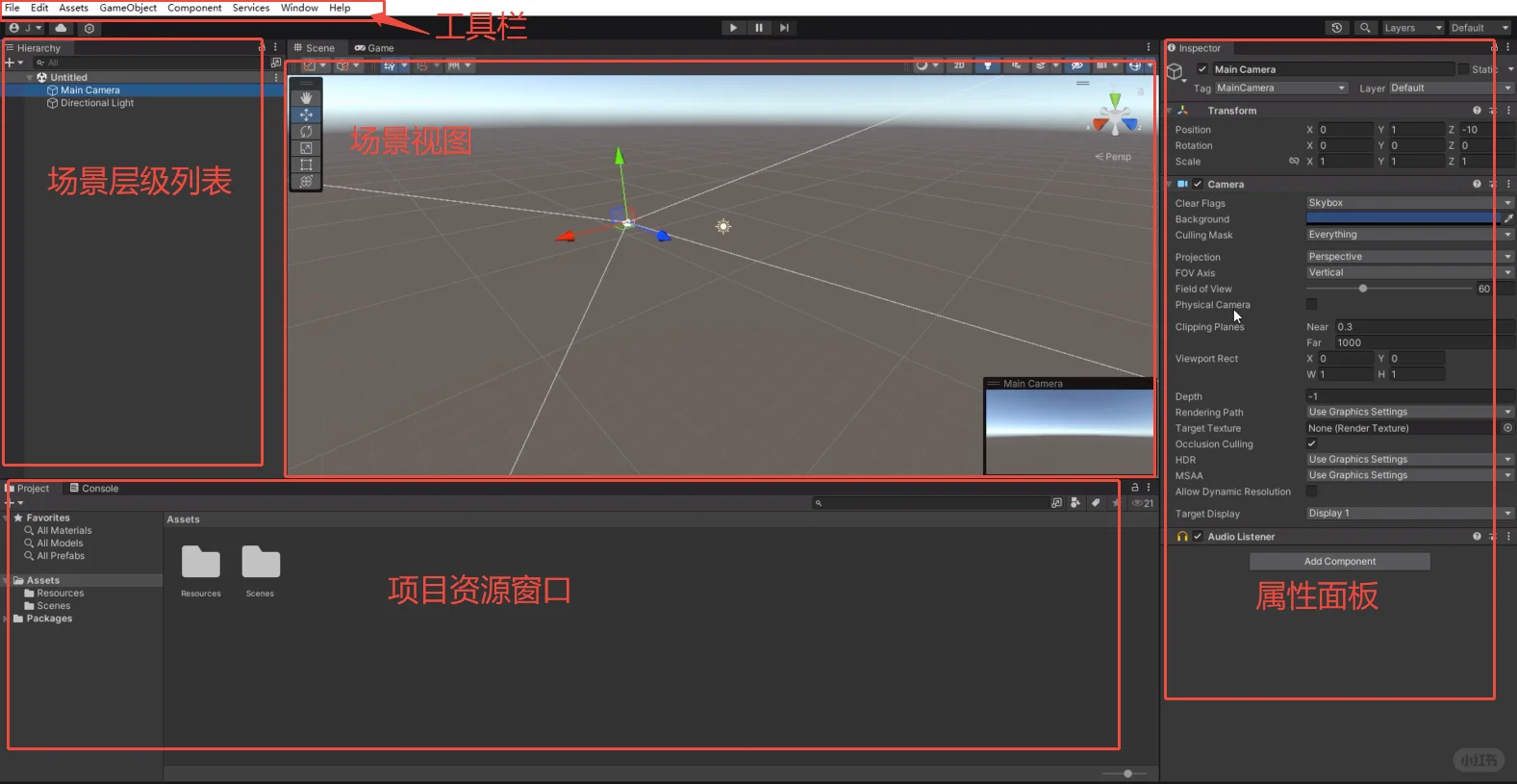Open the Unity version control icon
This screenshot has height=784, width=1517.
tap(89, 28)
